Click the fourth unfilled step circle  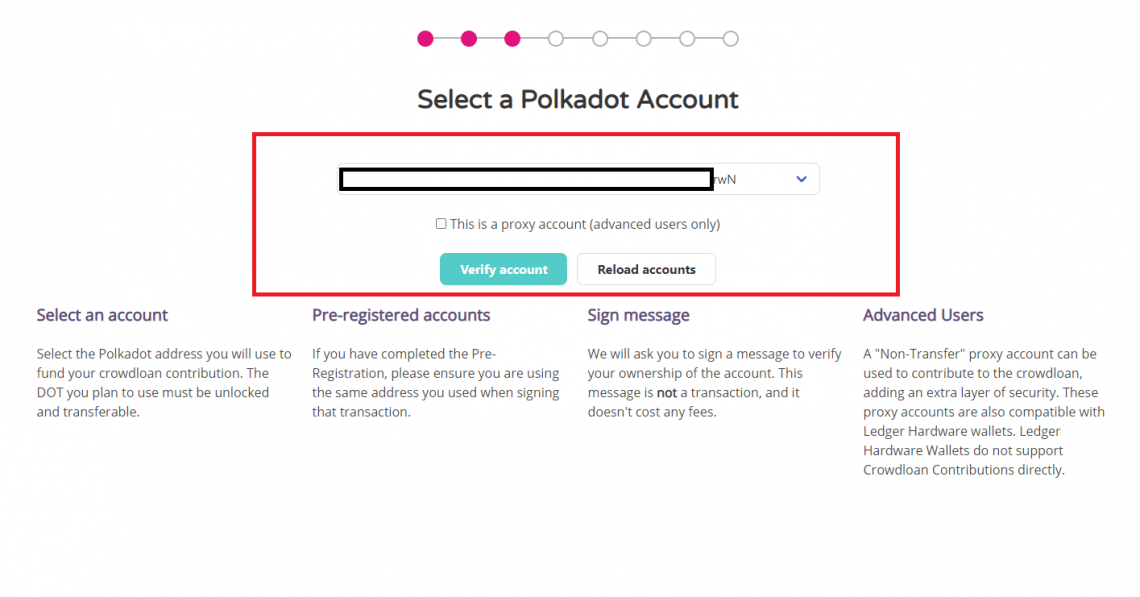coord(556,38)
